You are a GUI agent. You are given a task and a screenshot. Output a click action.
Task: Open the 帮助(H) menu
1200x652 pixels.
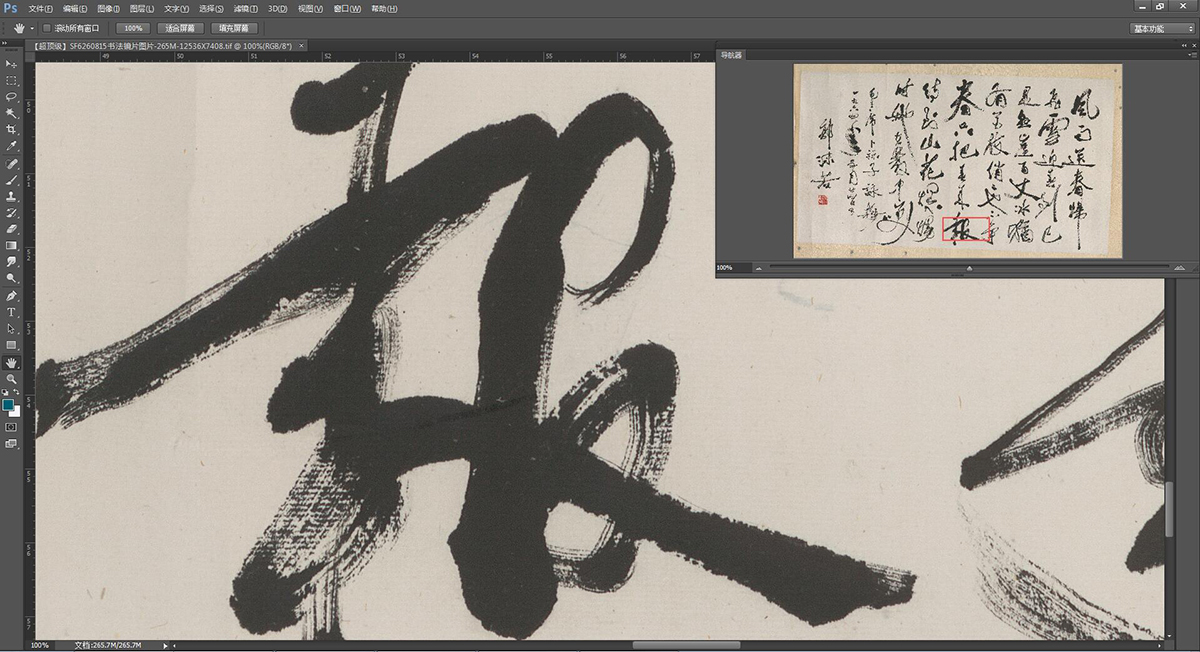[384, 8]
